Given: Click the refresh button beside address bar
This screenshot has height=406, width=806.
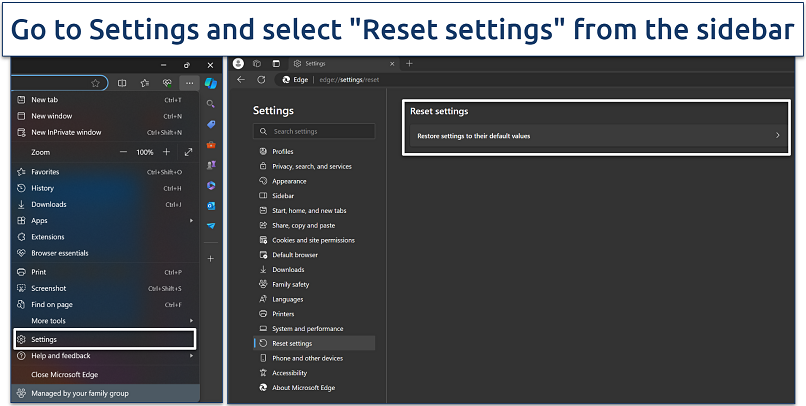Looking at the screenshot, I should coord(261,79).
